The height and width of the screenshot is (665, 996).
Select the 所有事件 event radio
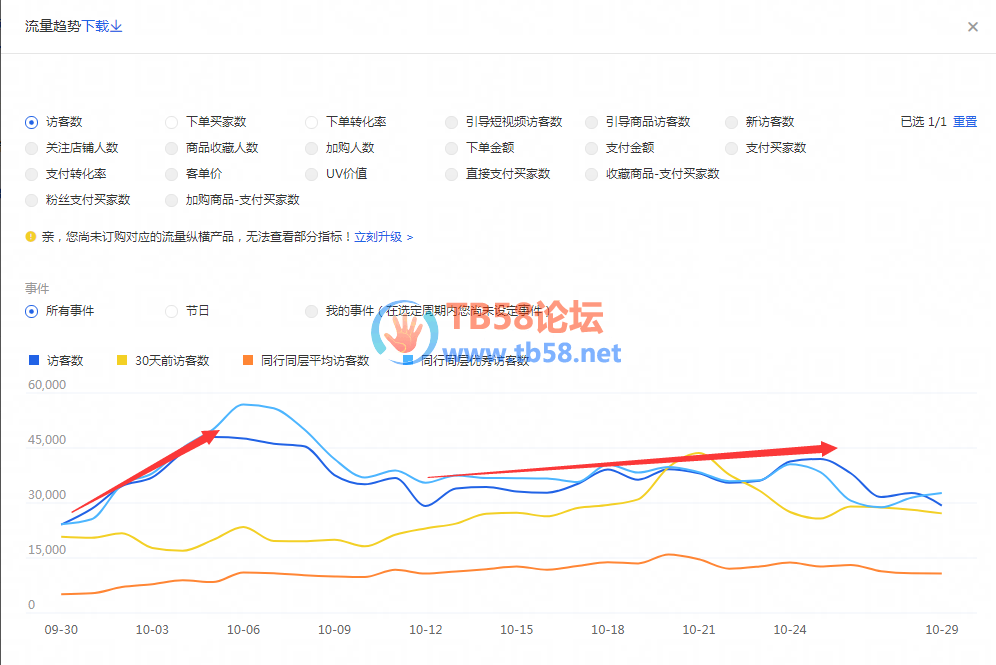click(x=32, y=311)
